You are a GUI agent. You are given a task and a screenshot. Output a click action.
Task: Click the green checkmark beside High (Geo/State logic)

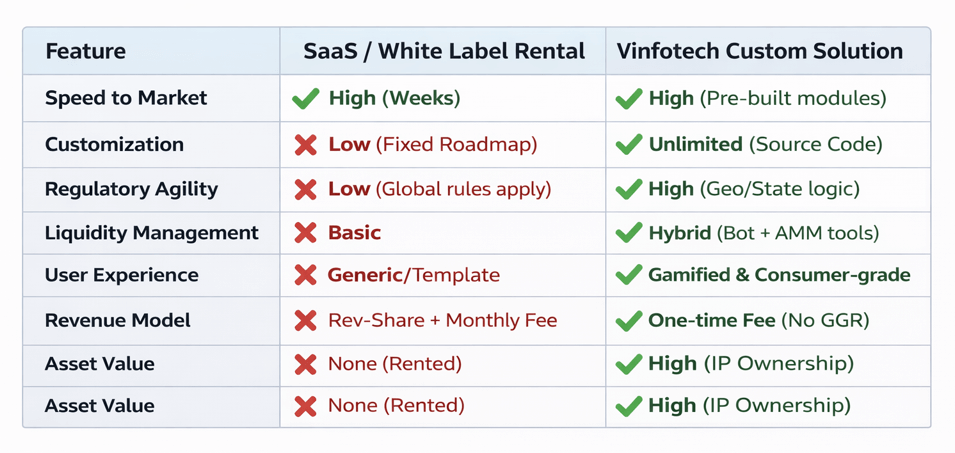click(628, 189)
